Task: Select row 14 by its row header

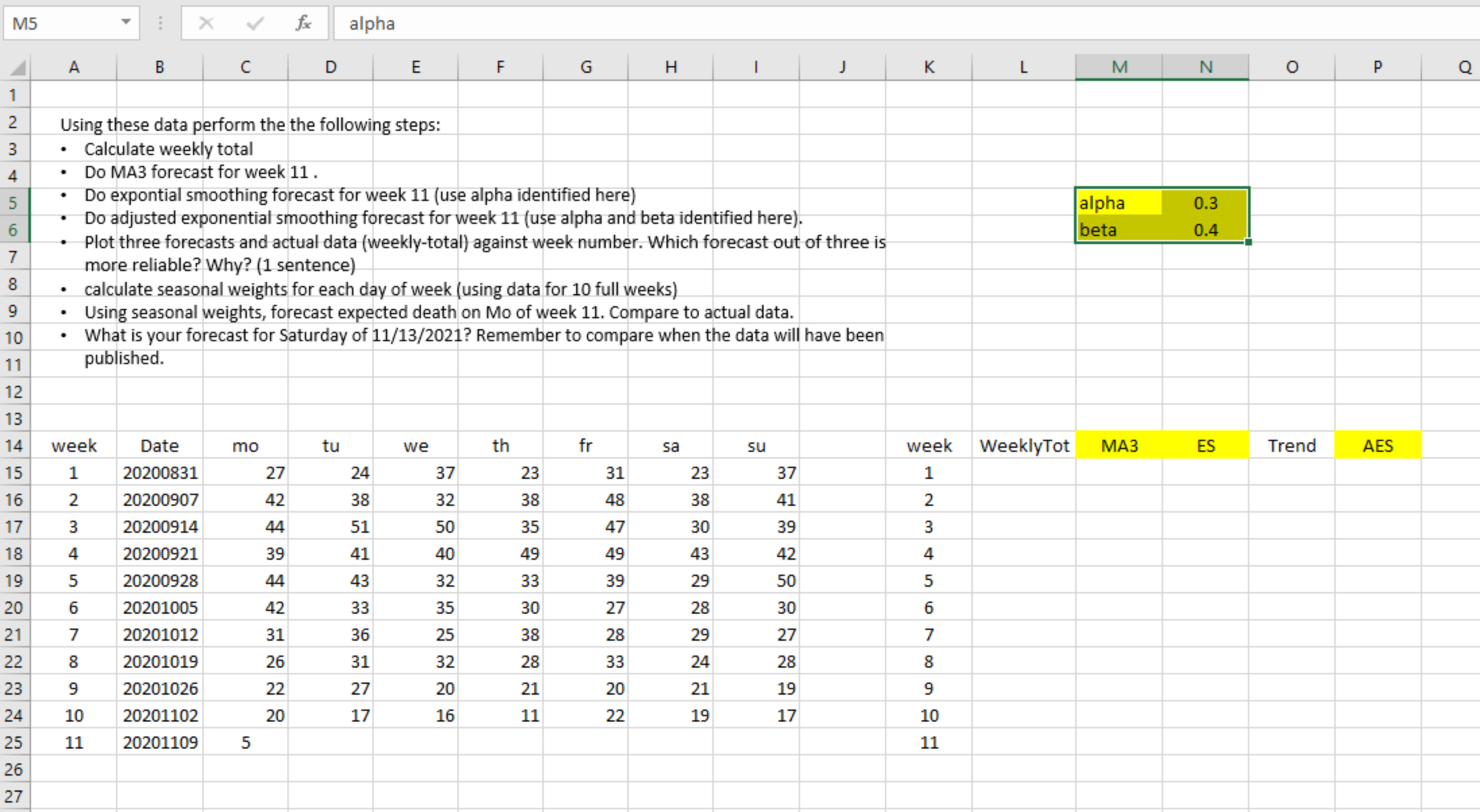Action: pos(15,445)
